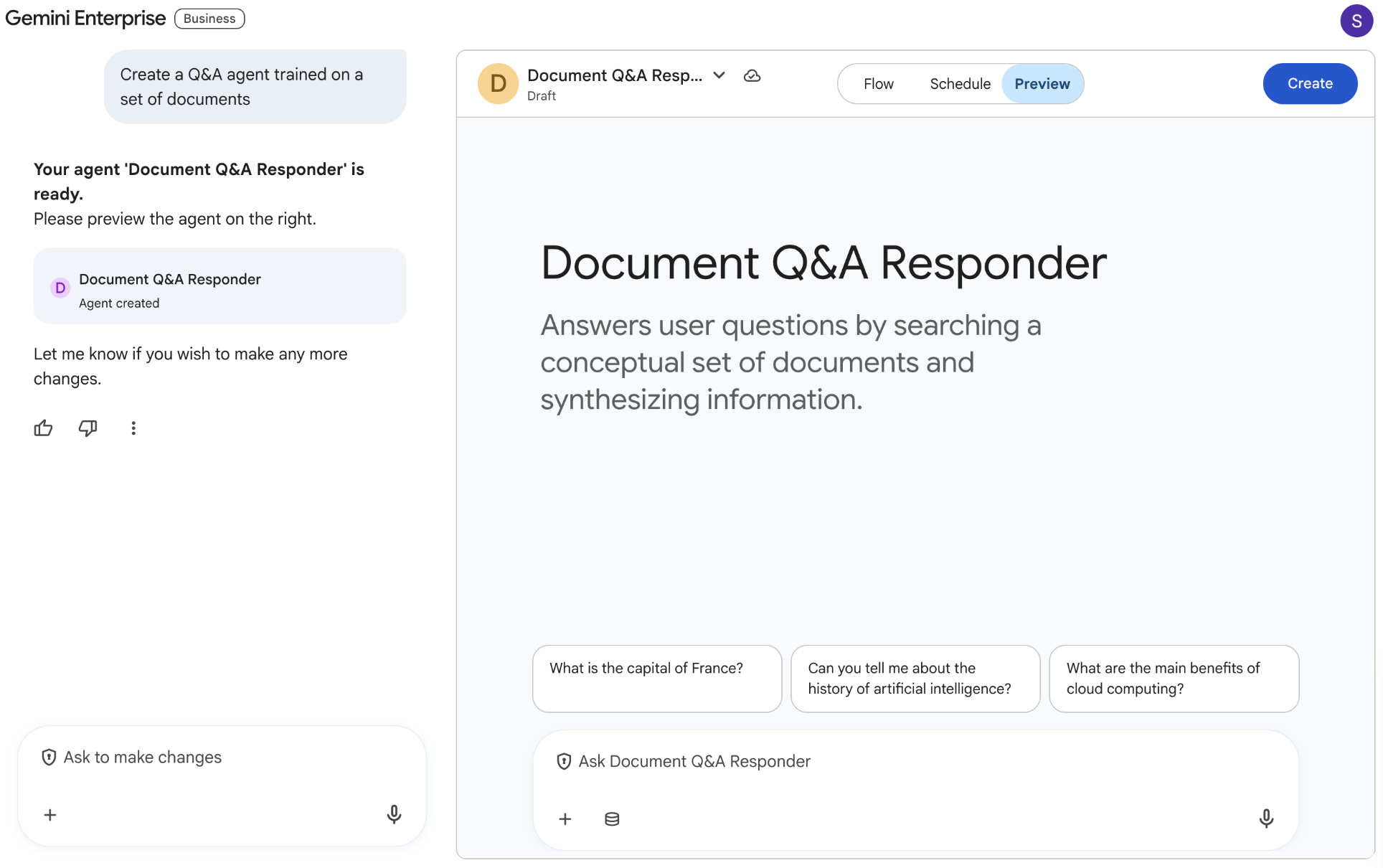The image size is (1383, 868).
Task: Click the cloud save status icon
Action: tap(752, 75)
